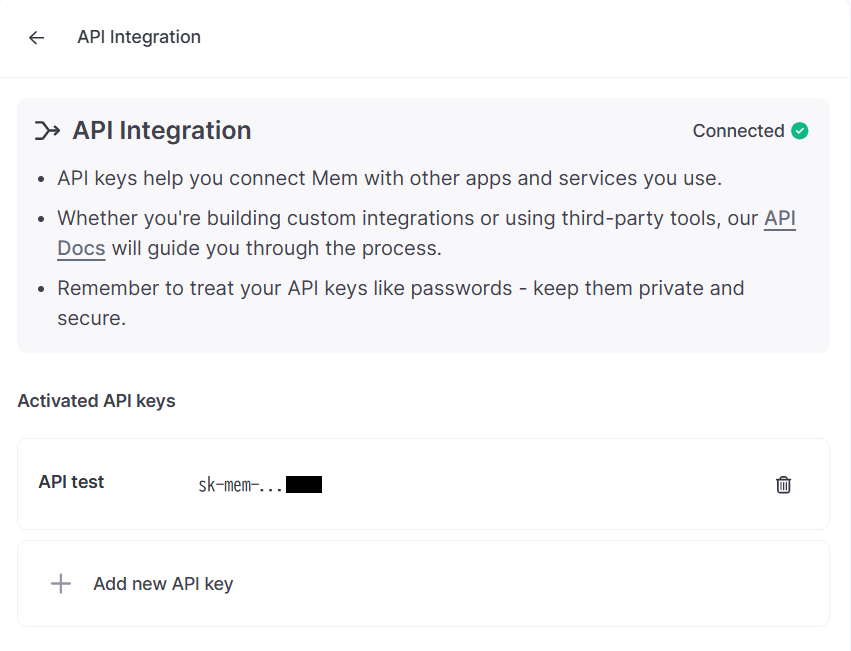Click the merge icon beside API Integration heading
Image resolution: width=851 pixels, height=651 pixels.
tap(47, 131)
